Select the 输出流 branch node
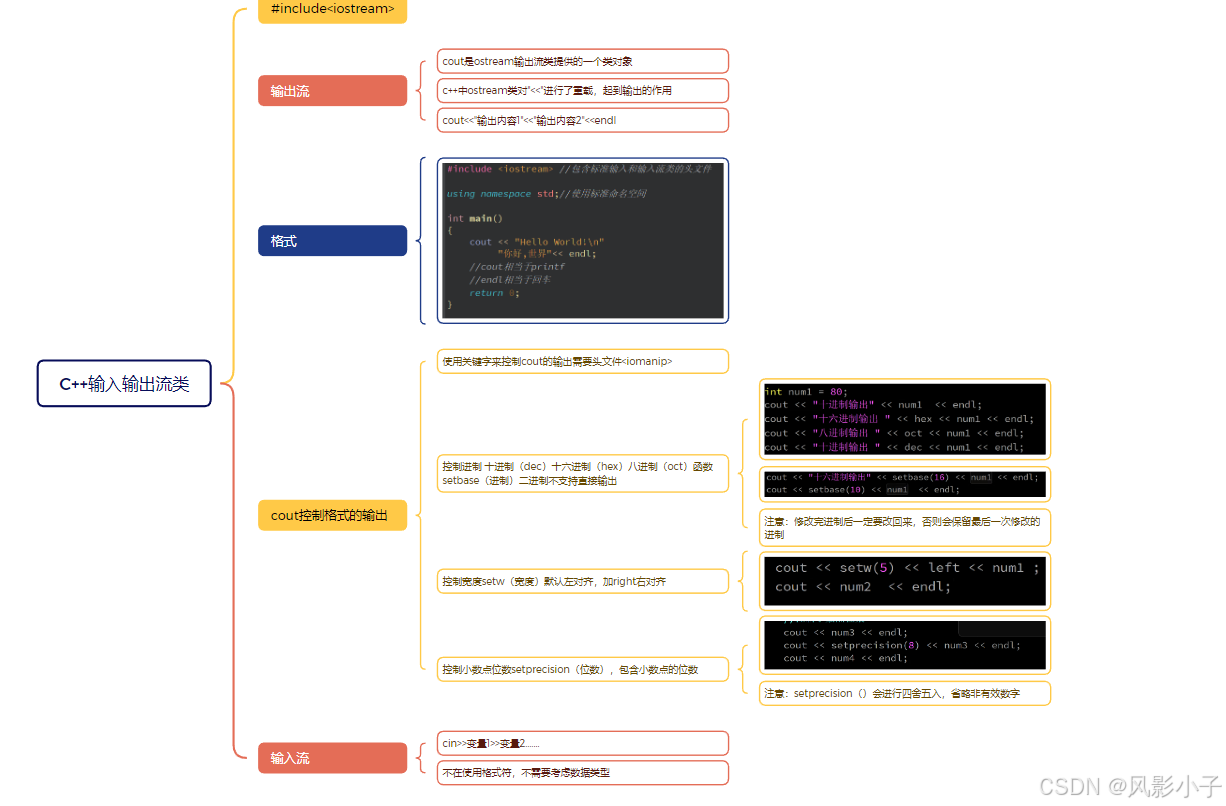The height and width of the screenshot is (806, 1226). 333,91
